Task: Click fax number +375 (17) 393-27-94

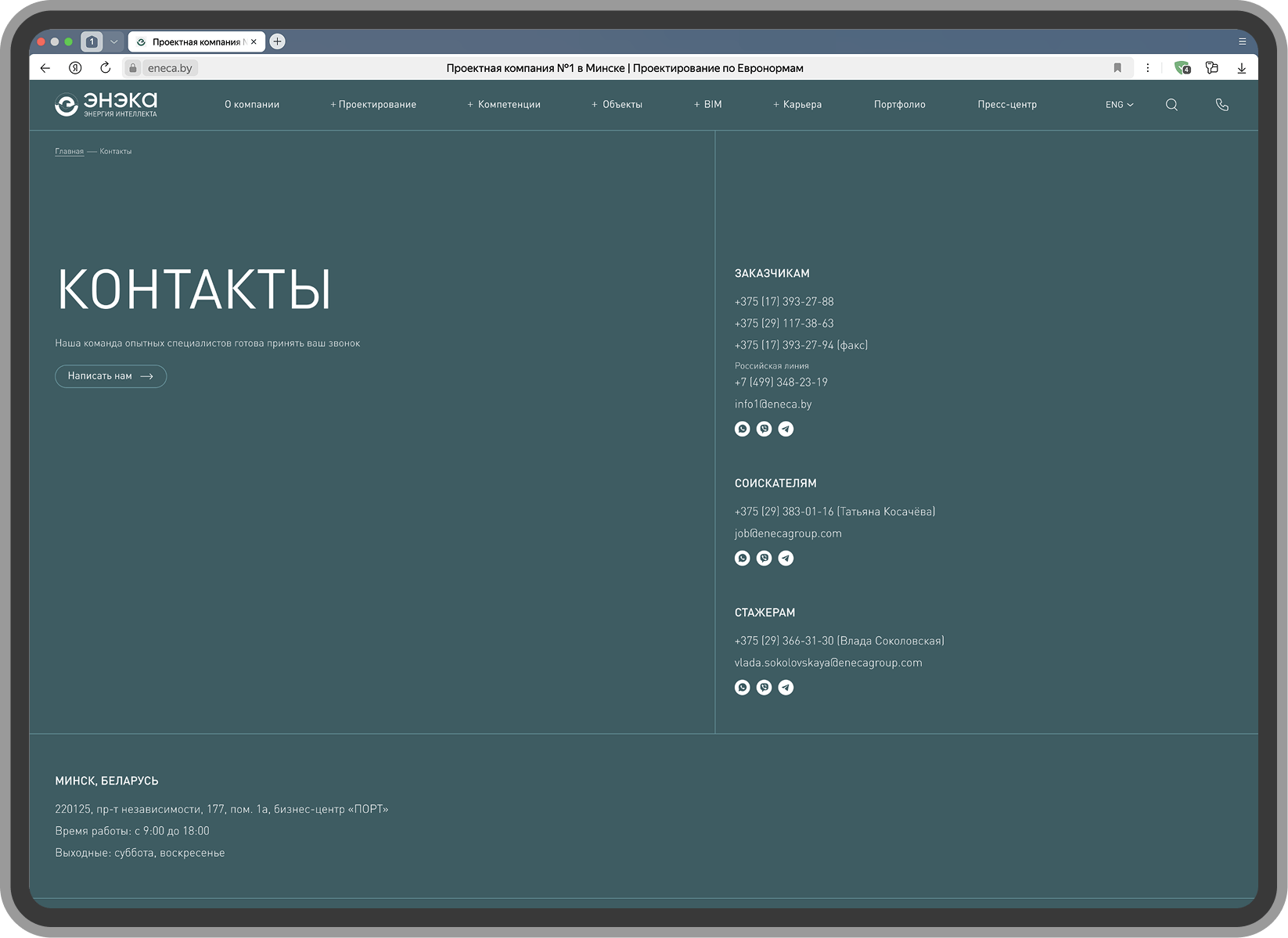Action: [801, 346]
